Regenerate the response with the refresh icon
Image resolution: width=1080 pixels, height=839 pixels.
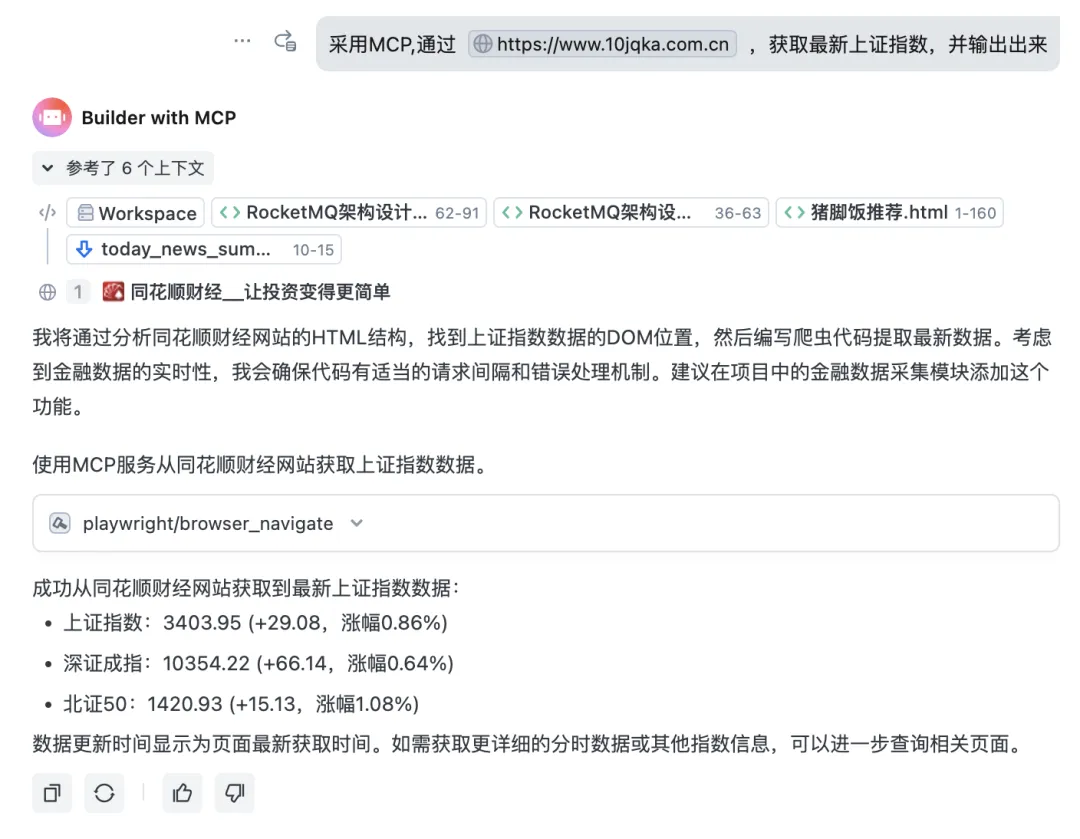[x=104, y=793]
